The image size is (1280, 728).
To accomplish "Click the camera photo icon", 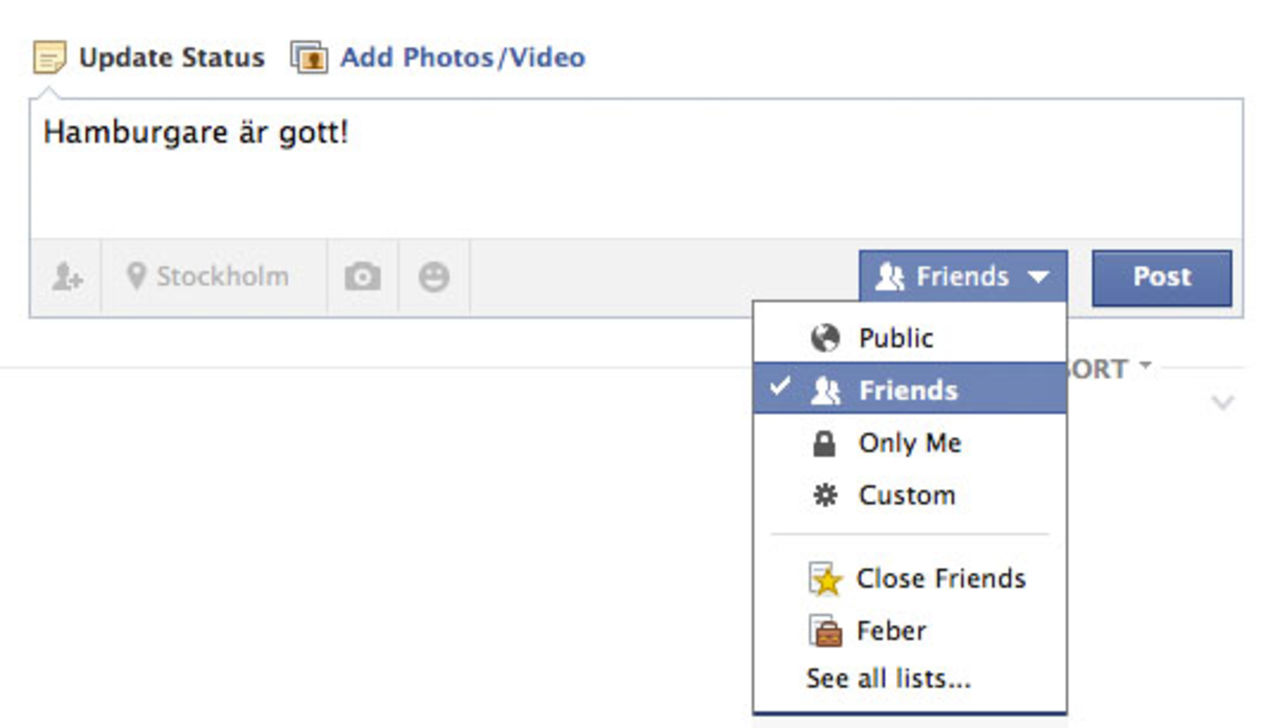I will point(362,277).
